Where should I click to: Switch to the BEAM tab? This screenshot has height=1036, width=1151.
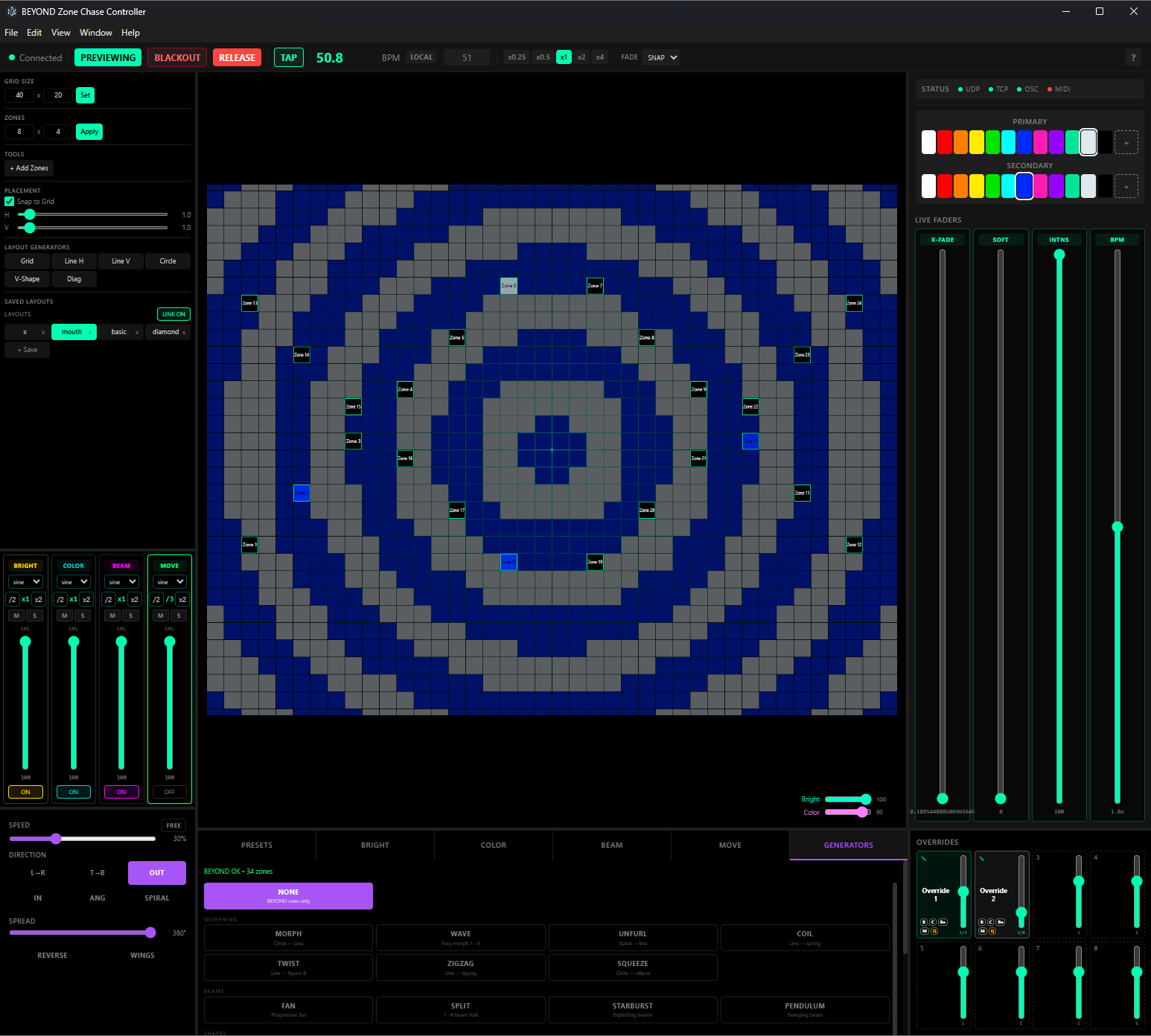(612, 845)
